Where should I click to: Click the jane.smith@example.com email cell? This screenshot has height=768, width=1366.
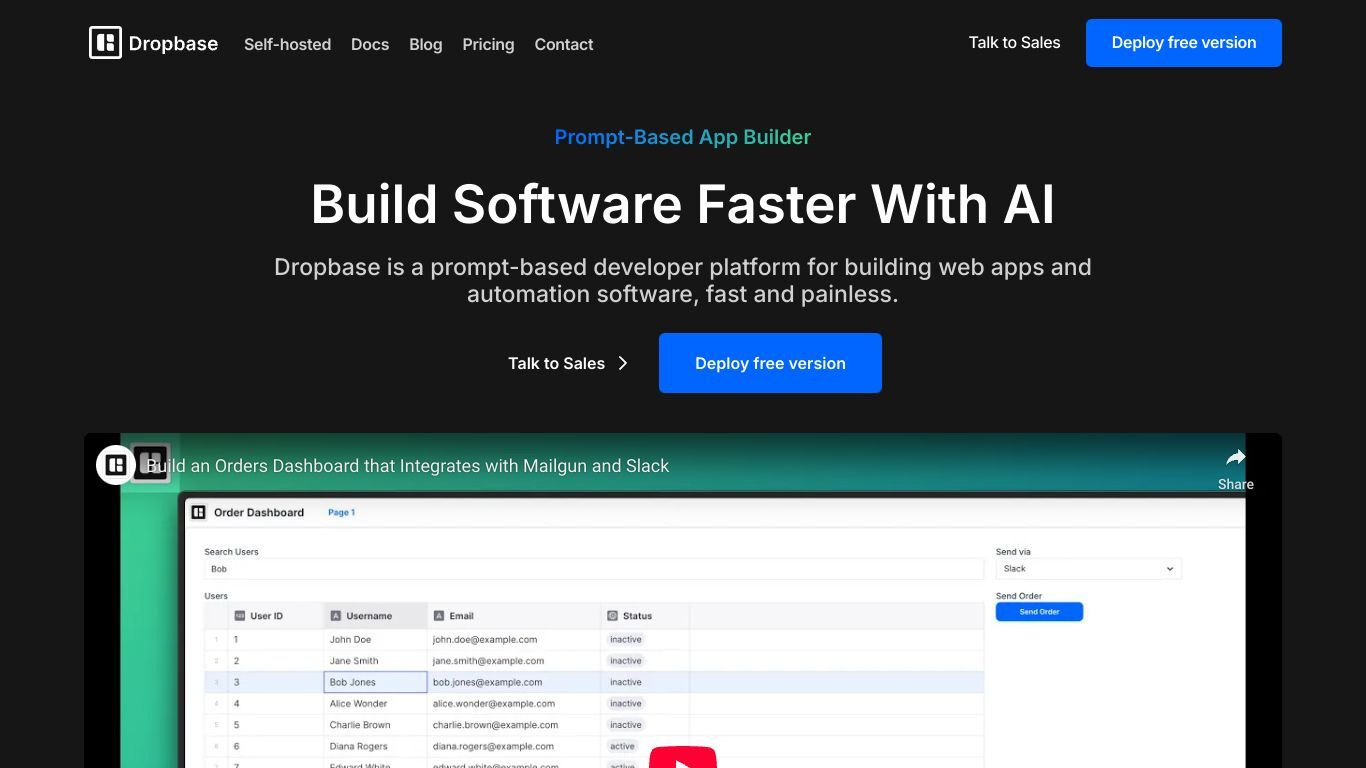(x=515, y=661)
